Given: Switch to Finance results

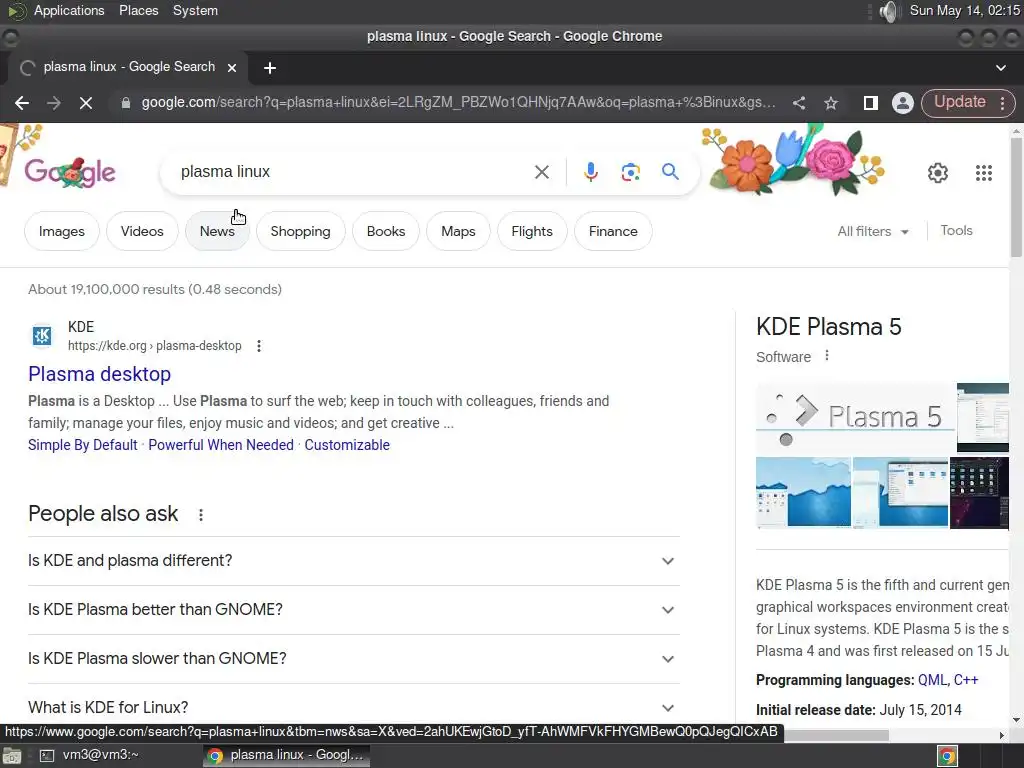Looking at the screenshot, I should click(613, 231).
